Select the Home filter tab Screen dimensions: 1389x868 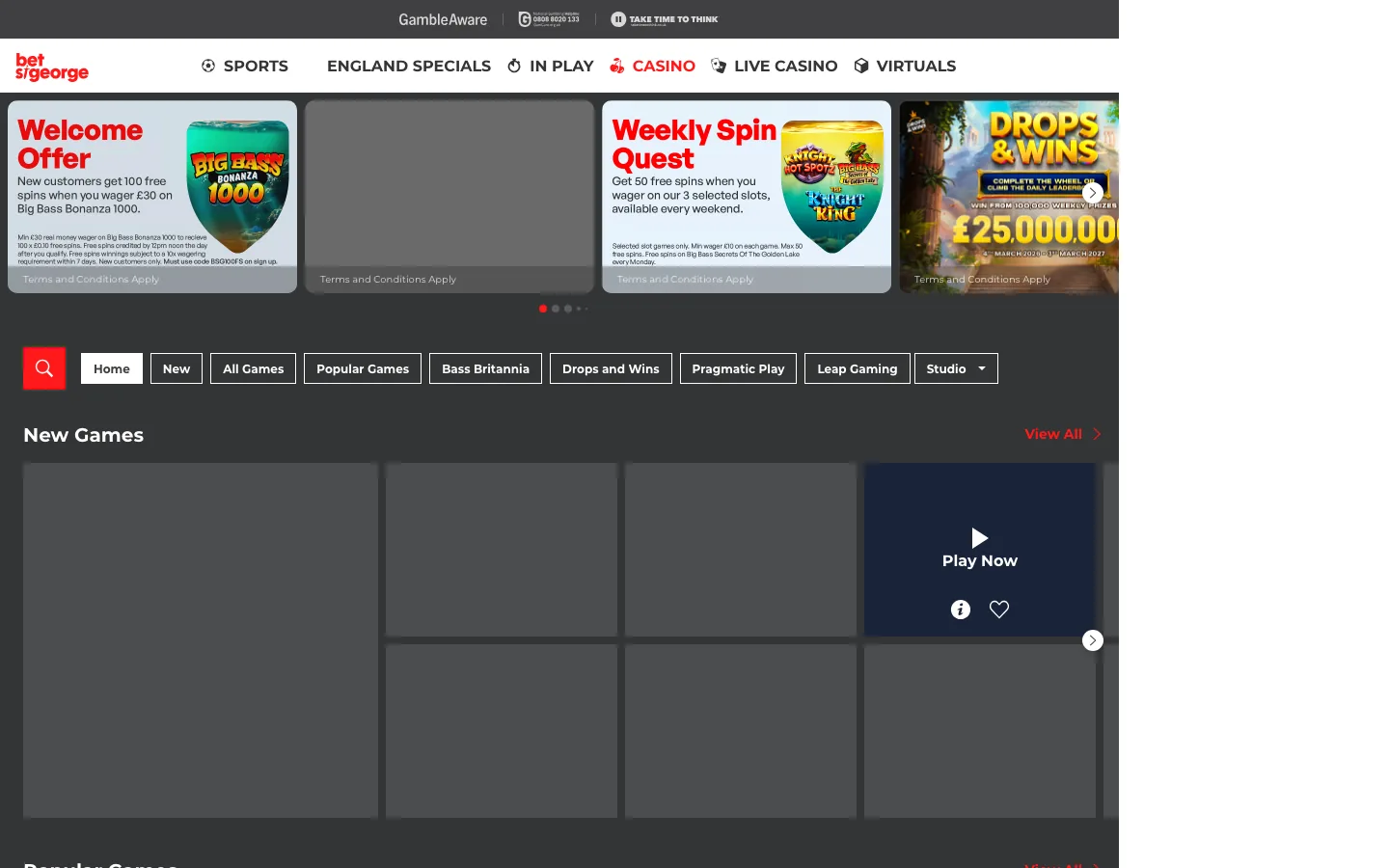coord(112,368)
